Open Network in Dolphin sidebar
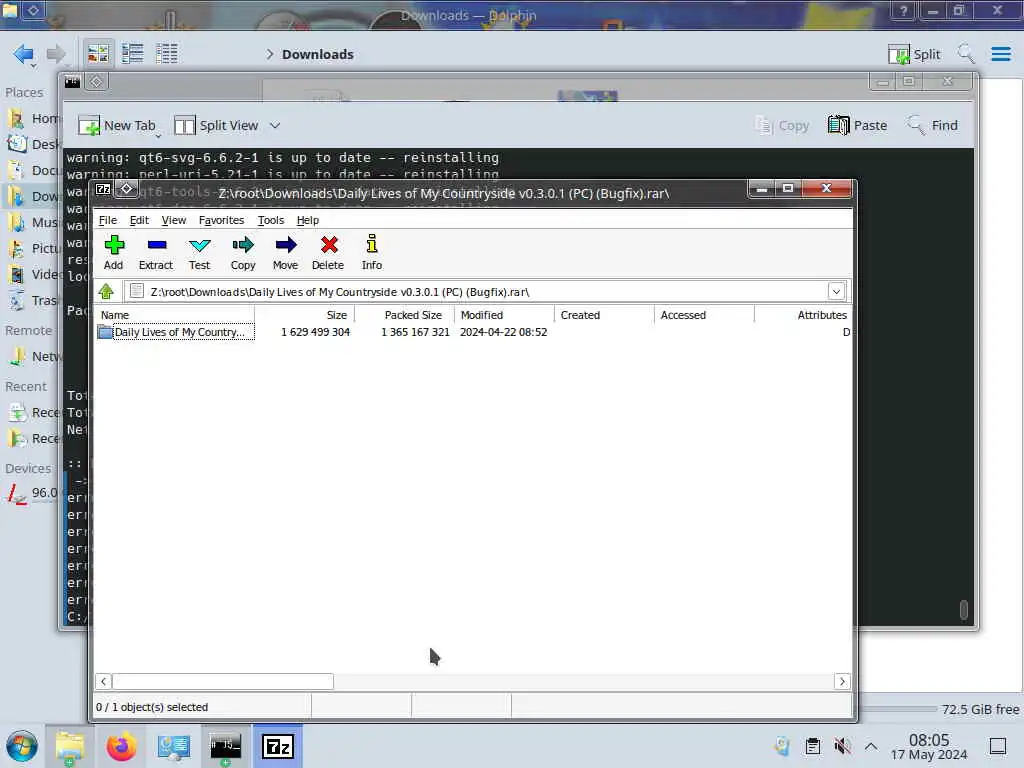Viewport: 1024px width, 768px height. [33, 357]
